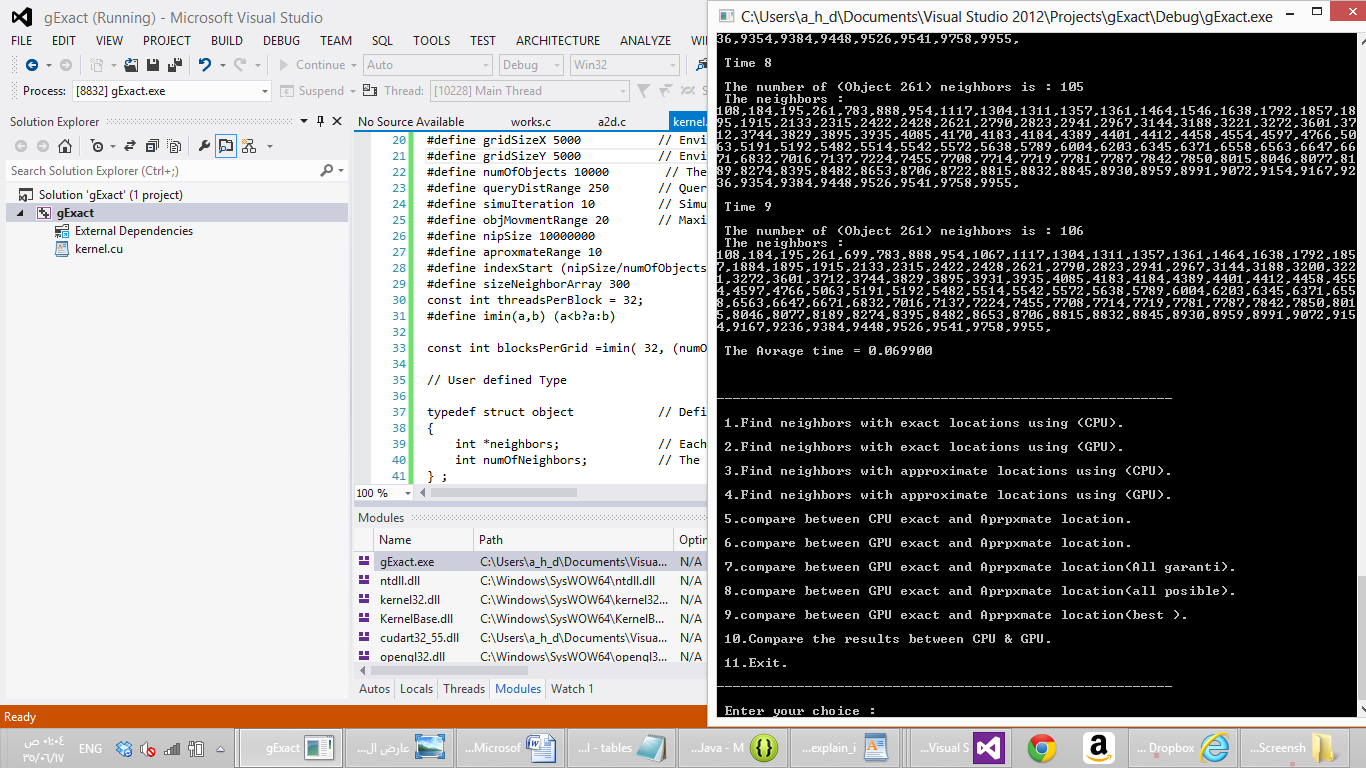Switch to the Watch 1 bottom tab
1366x768 pixels.
point(572,688)
